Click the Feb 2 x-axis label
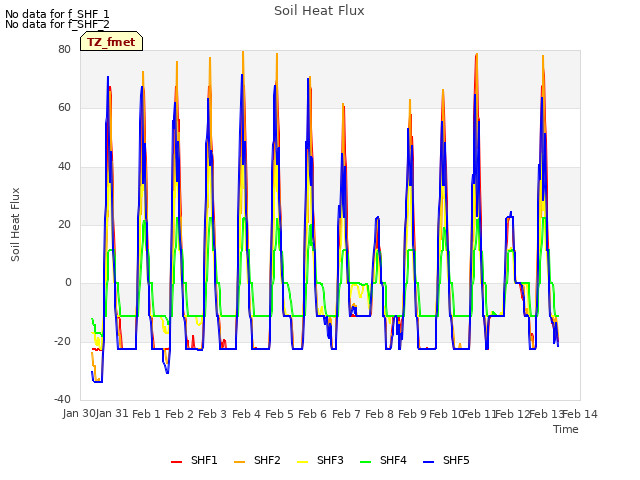This screenshot has height=480, width=640. point(179,414)
